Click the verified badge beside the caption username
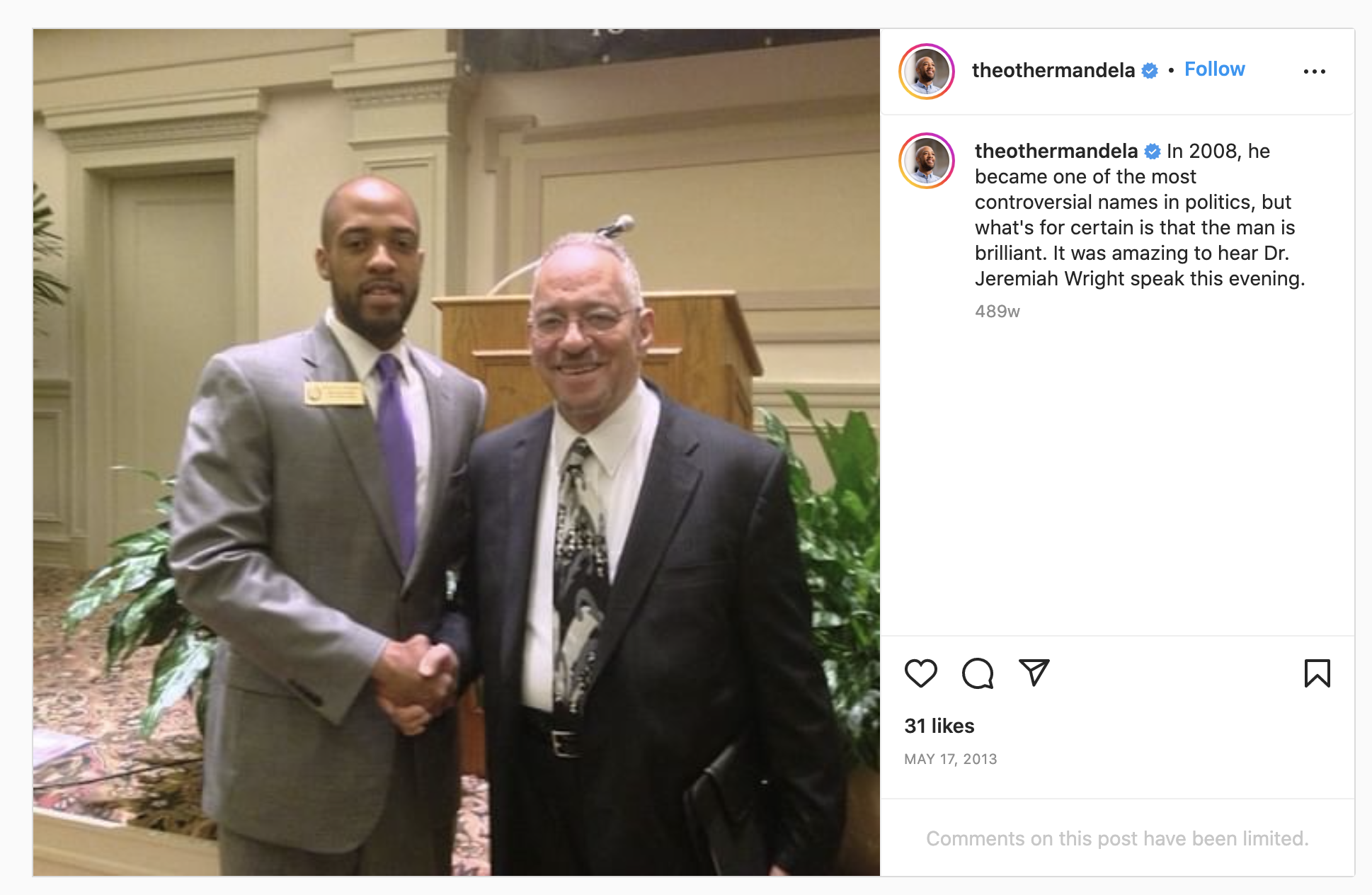The image size is (1372, 895). click(1153, 152)
